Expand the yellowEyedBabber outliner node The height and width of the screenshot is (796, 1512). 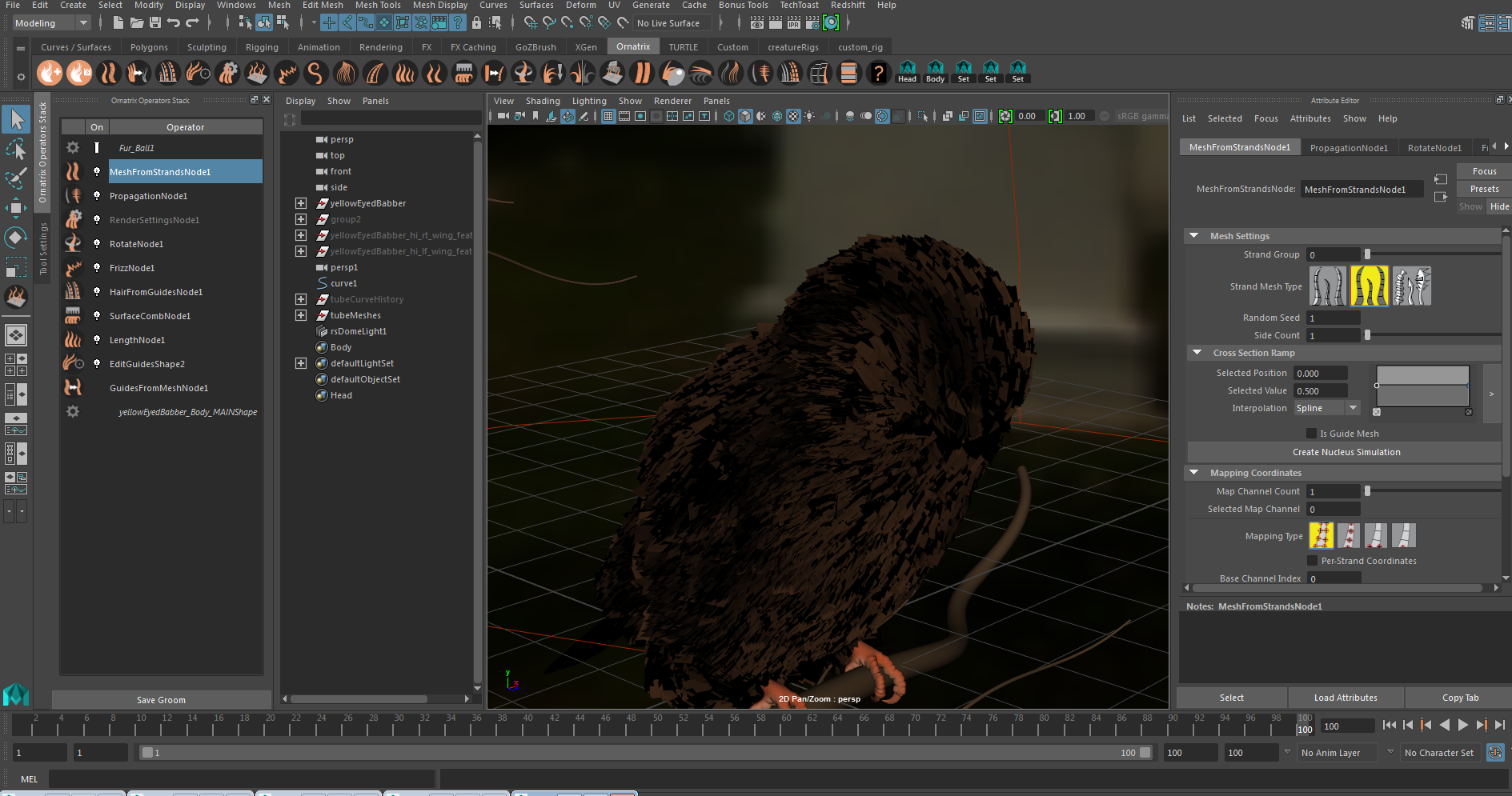pos(301,203)
